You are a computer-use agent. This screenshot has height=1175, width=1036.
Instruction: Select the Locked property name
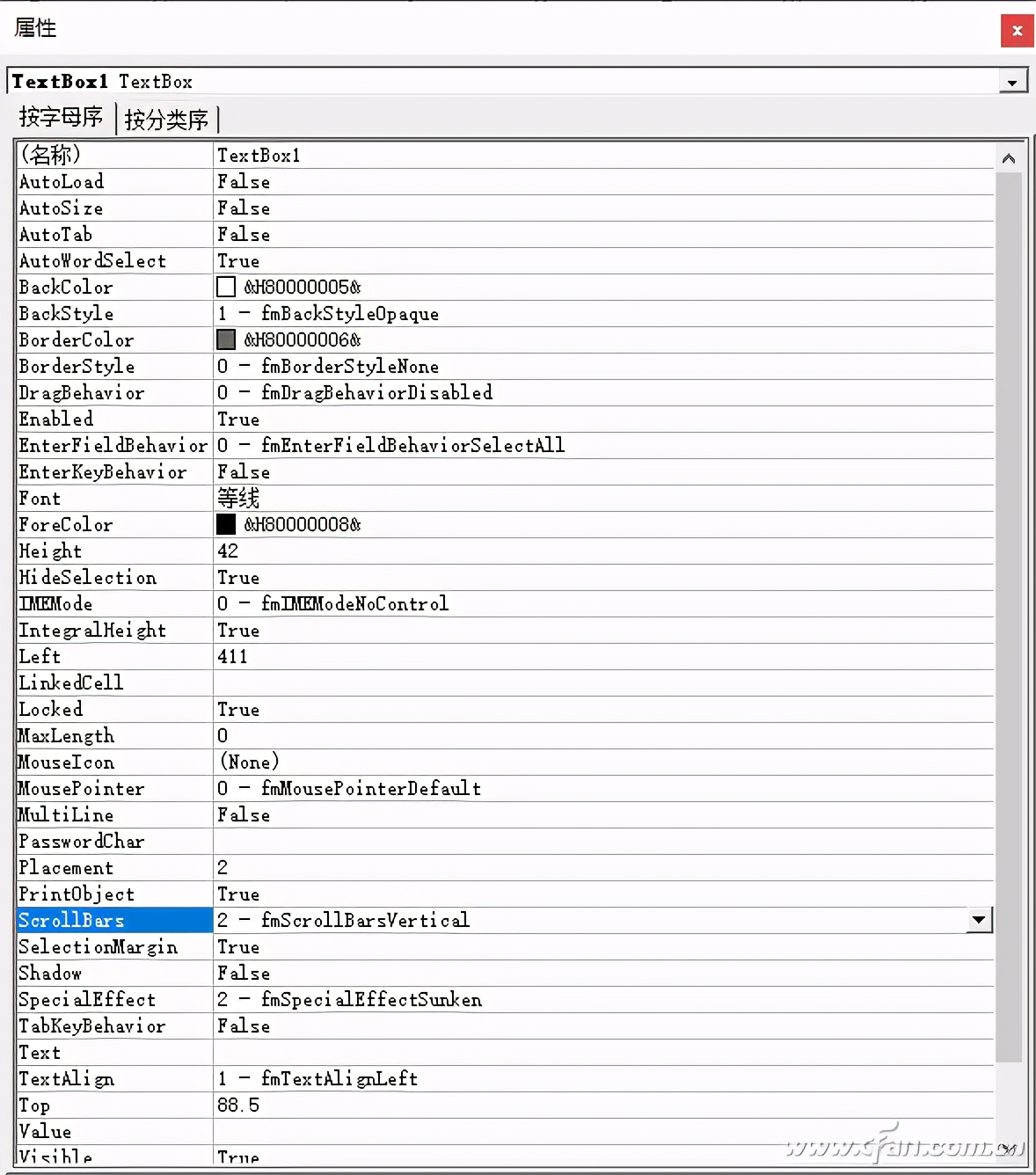click(x=50, y=709)
